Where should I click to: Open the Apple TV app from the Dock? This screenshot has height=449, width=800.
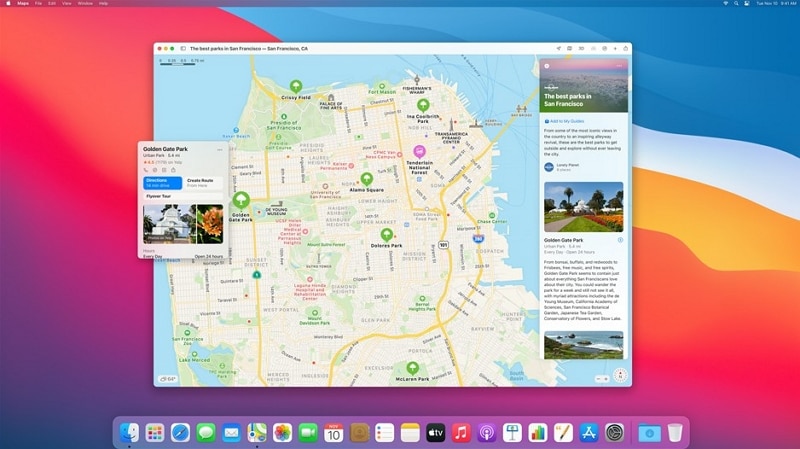point(436,433)
